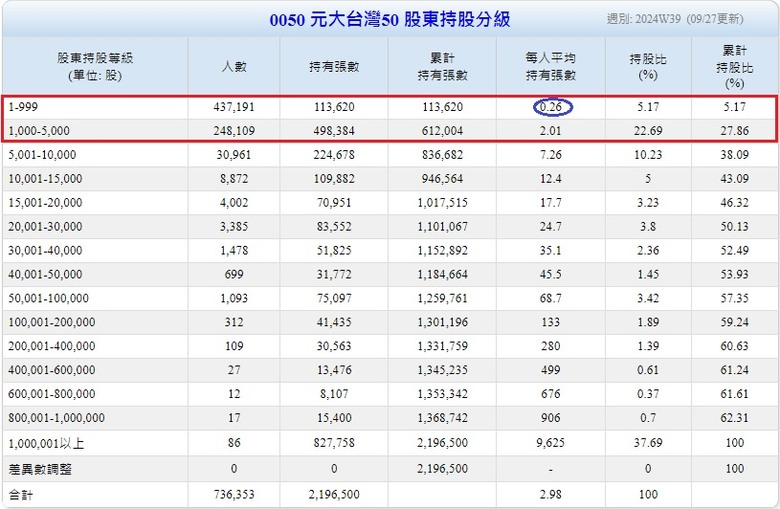780x509 pixels.
Task: Select the 15,001-20,000 row label
Action: 45,203
